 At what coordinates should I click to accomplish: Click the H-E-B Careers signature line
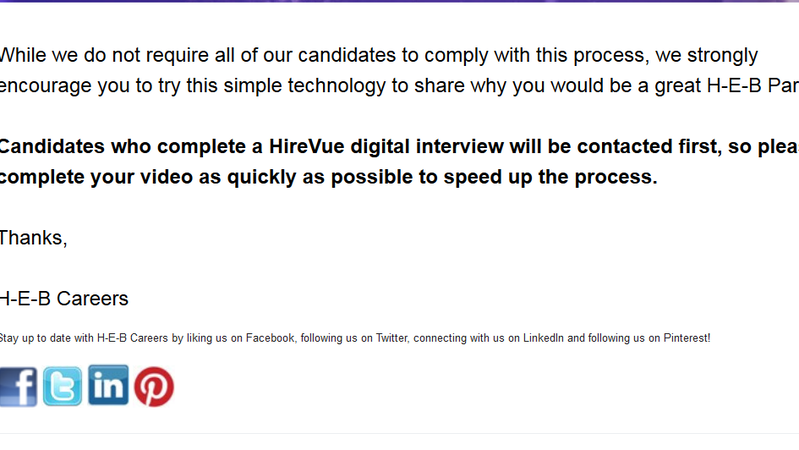[64, 299]
